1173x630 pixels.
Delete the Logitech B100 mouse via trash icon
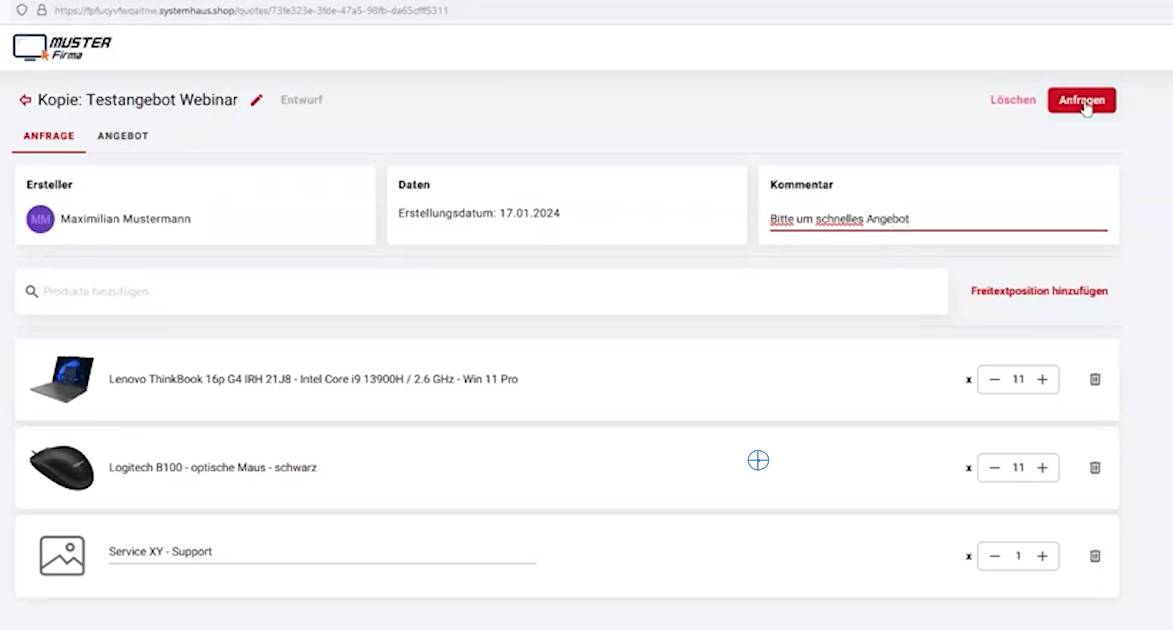[x=1095, y=468]
